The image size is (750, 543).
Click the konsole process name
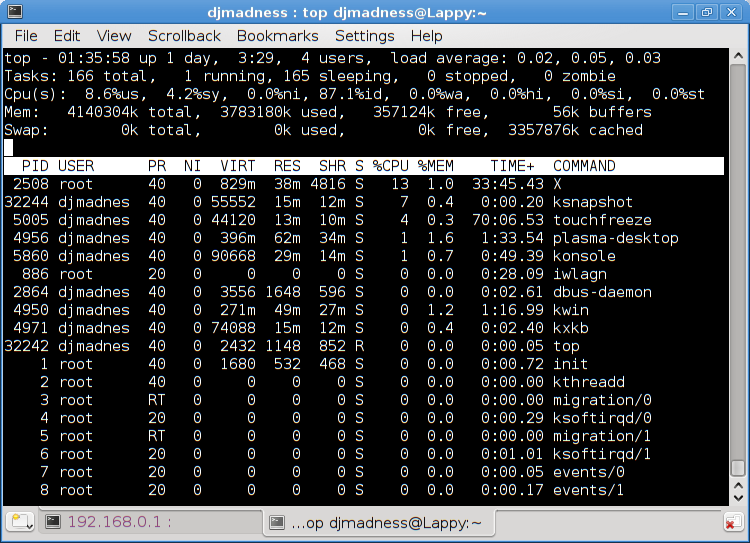(584, 256)
